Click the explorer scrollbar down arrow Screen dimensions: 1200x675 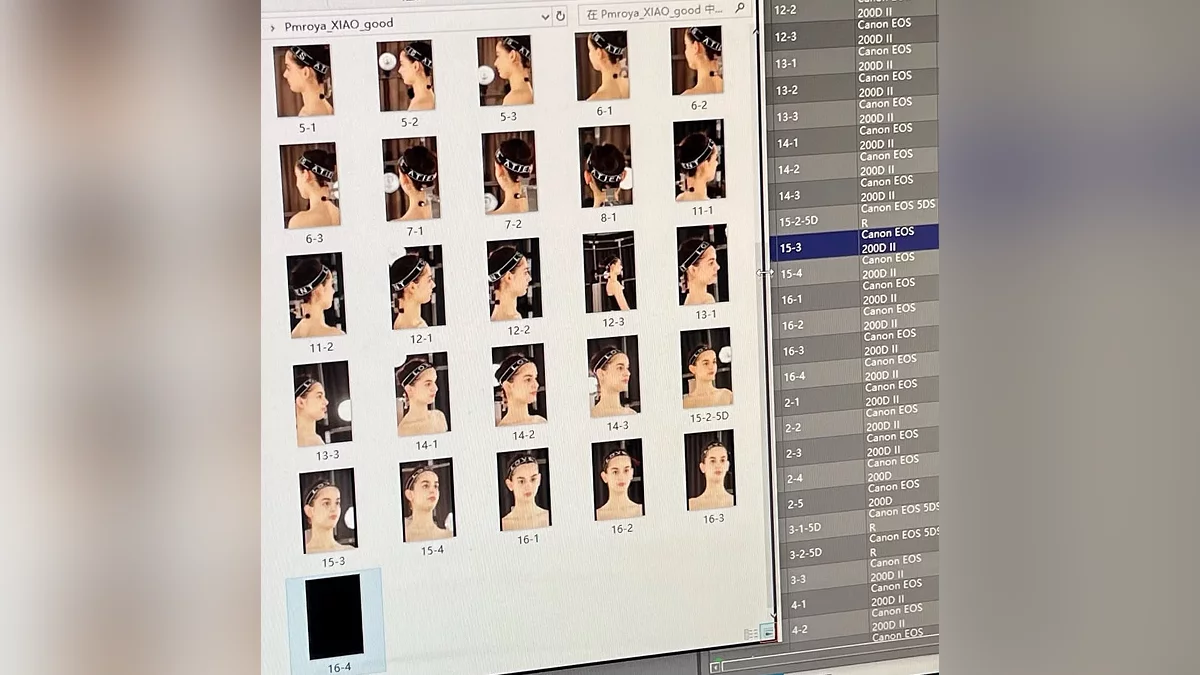pyautogui.click(x=772, y=614)
